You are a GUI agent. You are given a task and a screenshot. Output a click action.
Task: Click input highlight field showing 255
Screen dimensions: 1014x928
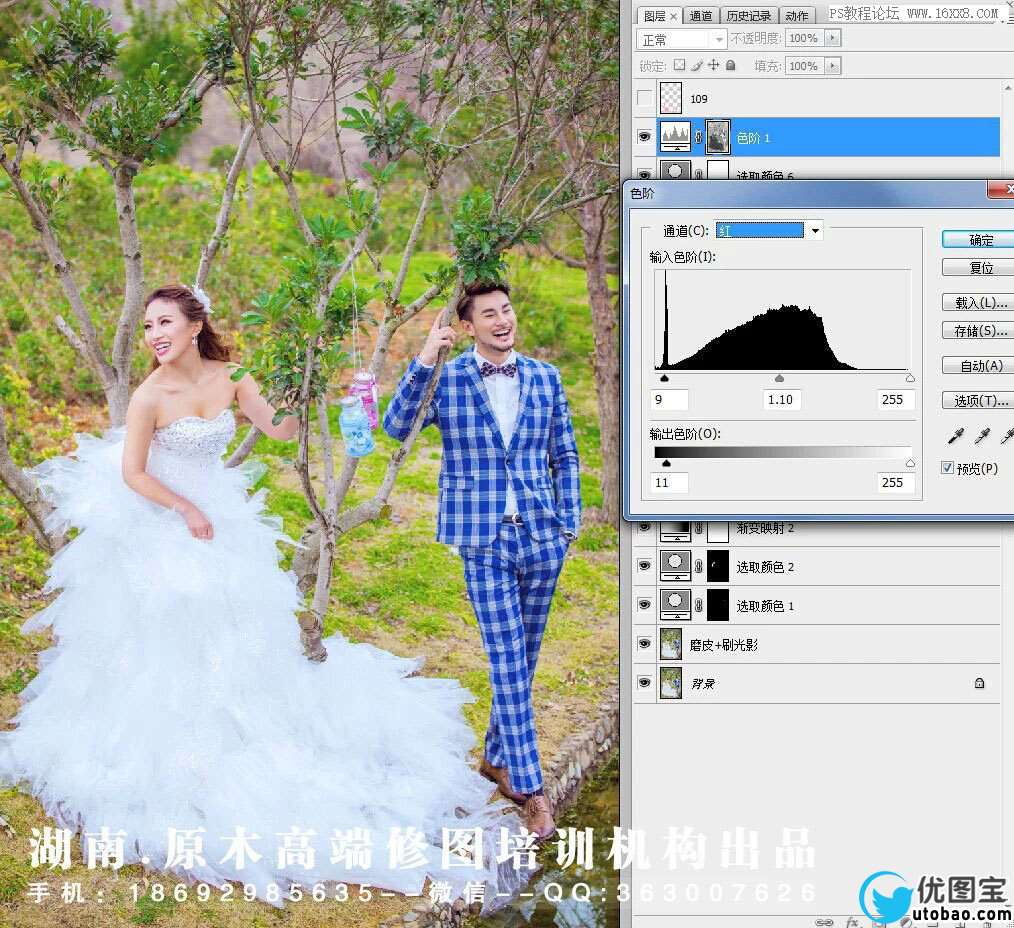pyautogui.click(x=896, y=400)
